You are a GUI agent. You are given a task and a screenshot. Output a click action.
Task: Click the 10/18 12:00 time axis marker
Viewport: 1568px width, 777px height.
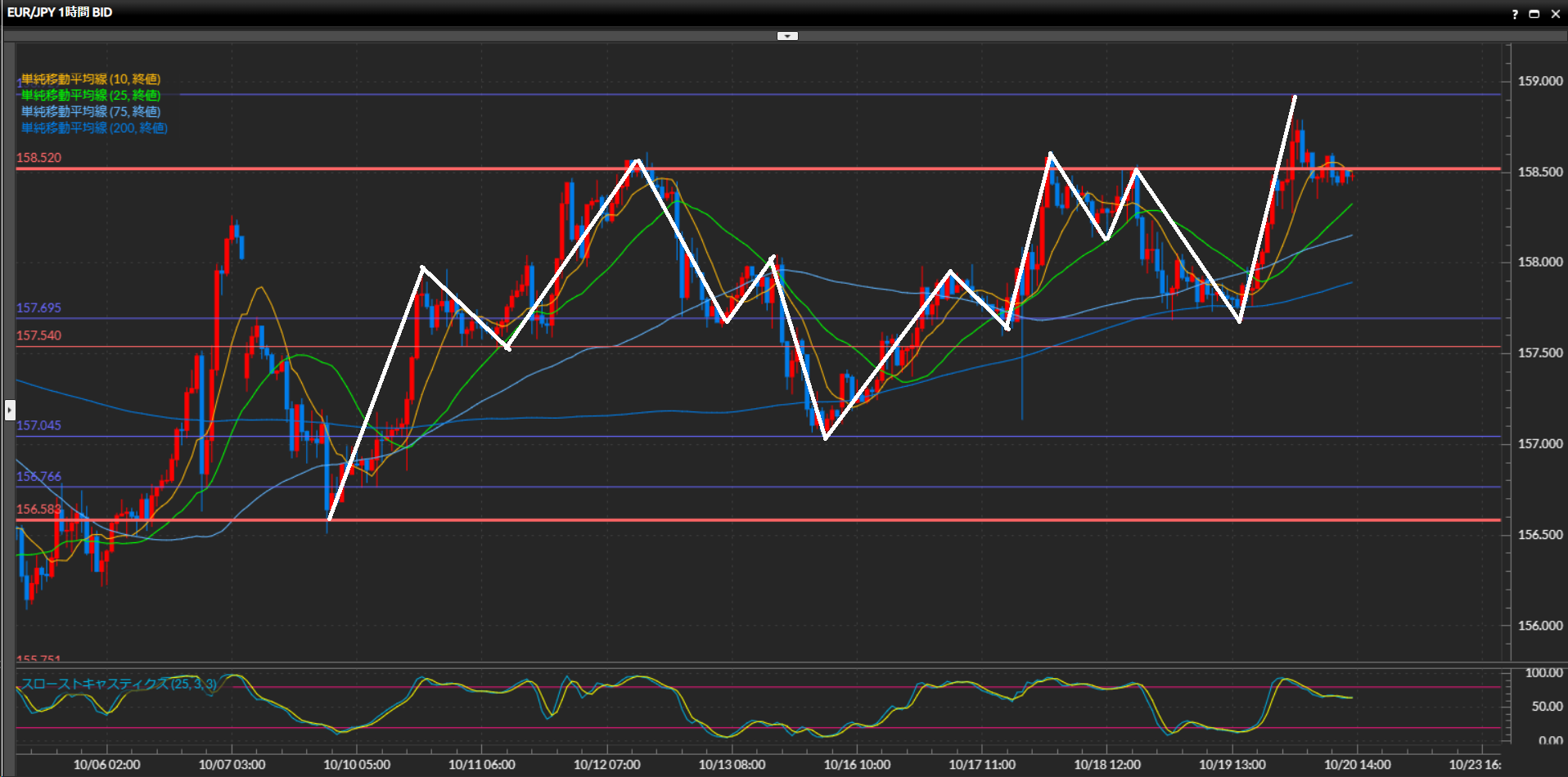tap(1106, 765)
